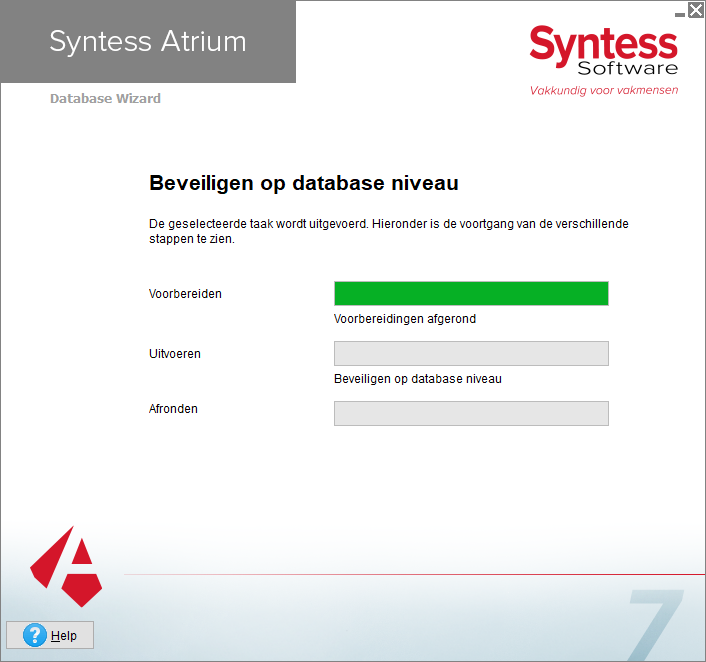Select the 'Voorbereidingen afgerond' status text
The image size is (706, 662).
click(x=405, y=319)
